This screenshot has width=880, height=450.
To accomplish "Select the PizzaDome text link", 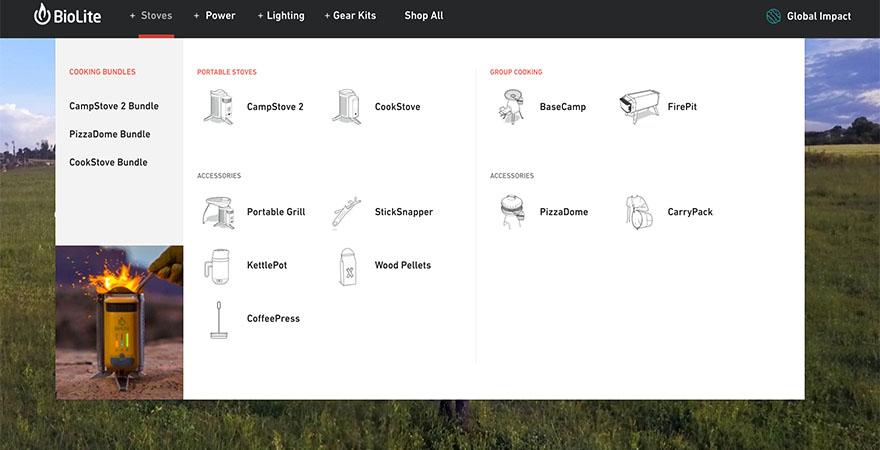I will (x=564, y=212).
